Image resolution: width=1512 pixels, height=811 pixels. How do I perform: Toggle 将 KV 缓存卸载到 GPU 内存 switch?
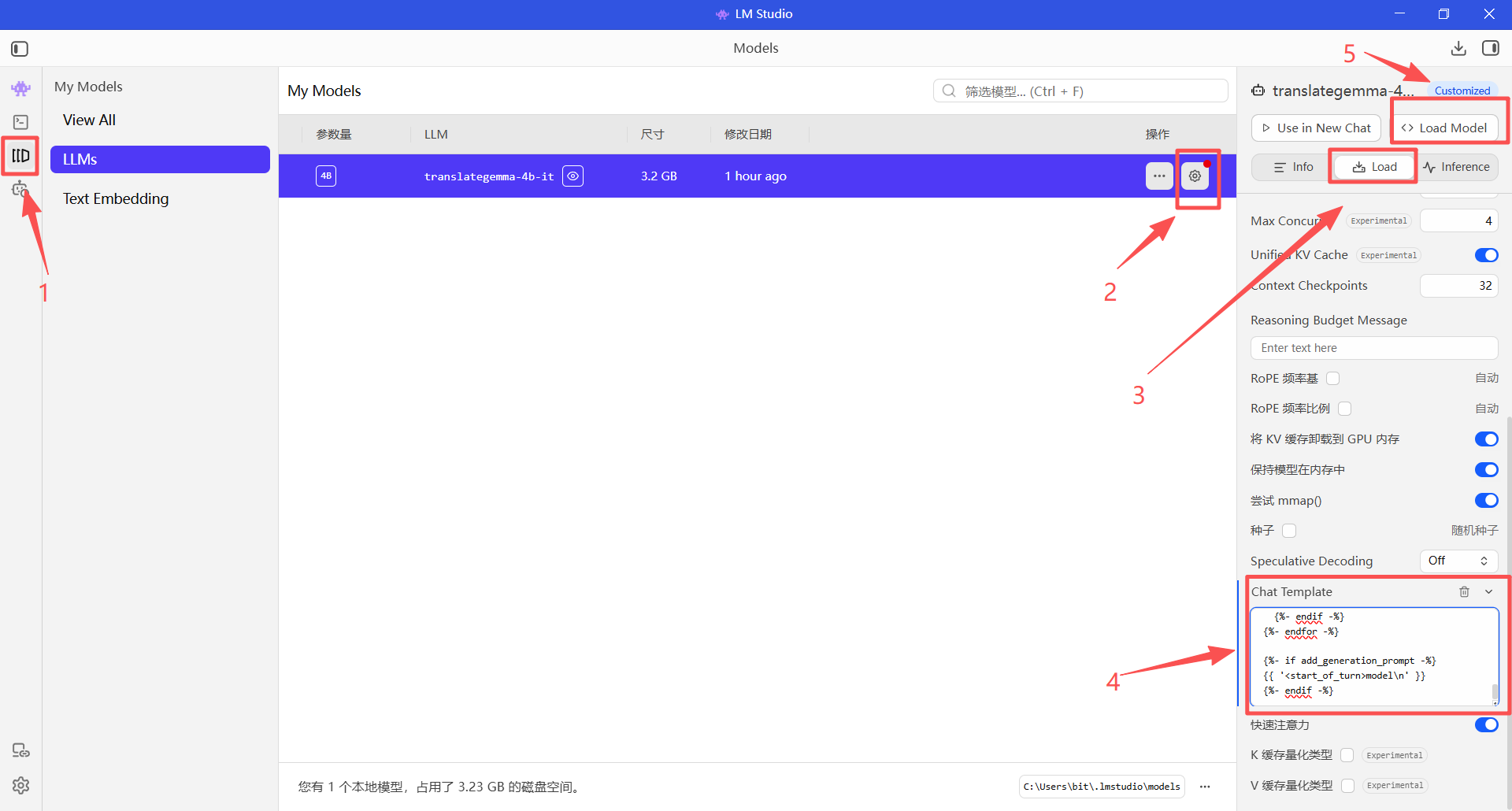pyautogui.click(x=1486, y=439)
